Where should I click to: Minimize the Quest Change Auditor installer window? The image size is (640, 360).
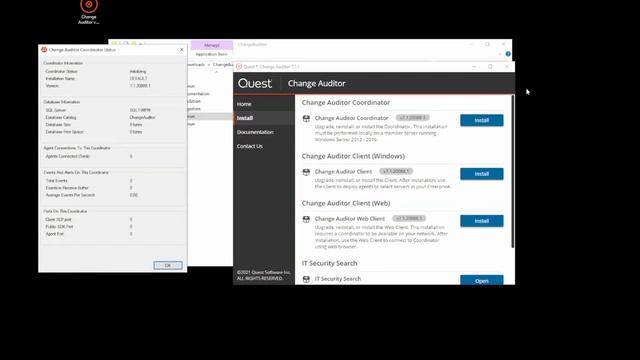(474, 67)
